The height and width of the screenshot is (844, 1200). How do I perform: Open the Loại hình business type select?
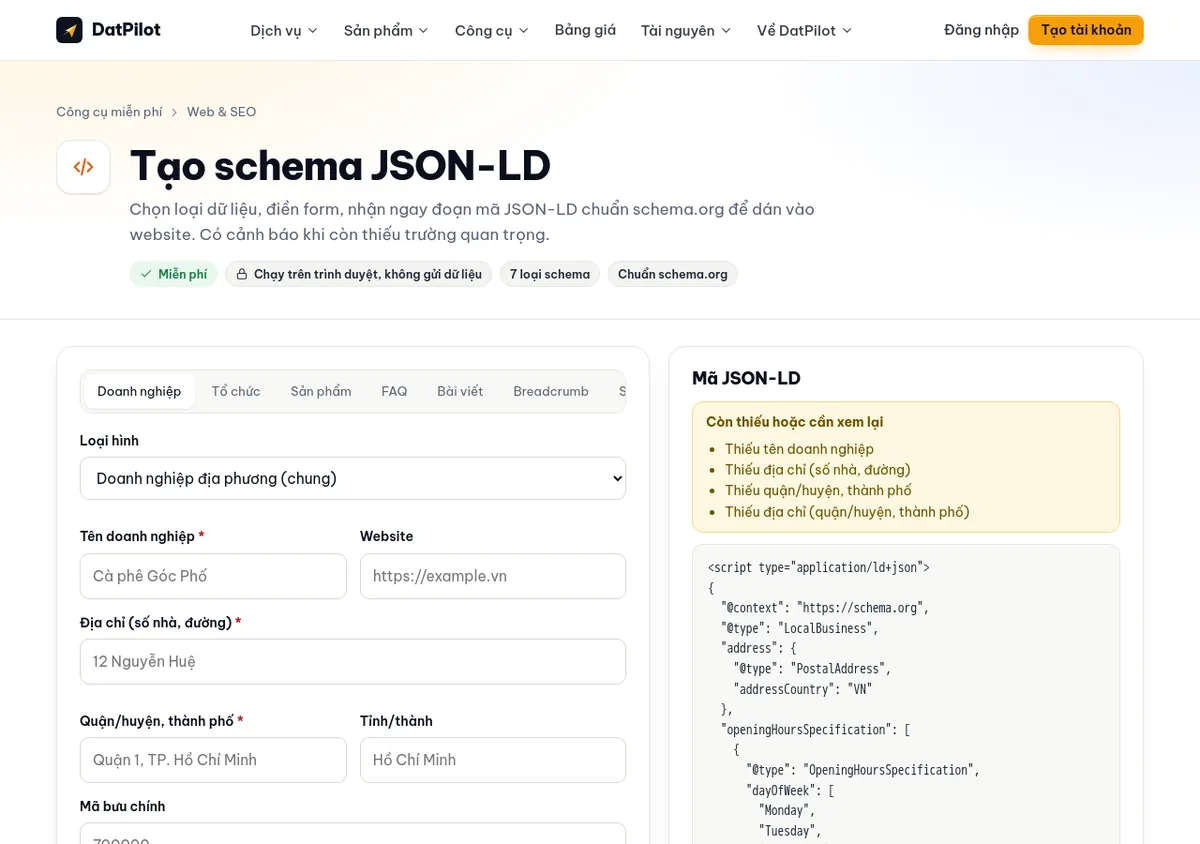[353, 478]
